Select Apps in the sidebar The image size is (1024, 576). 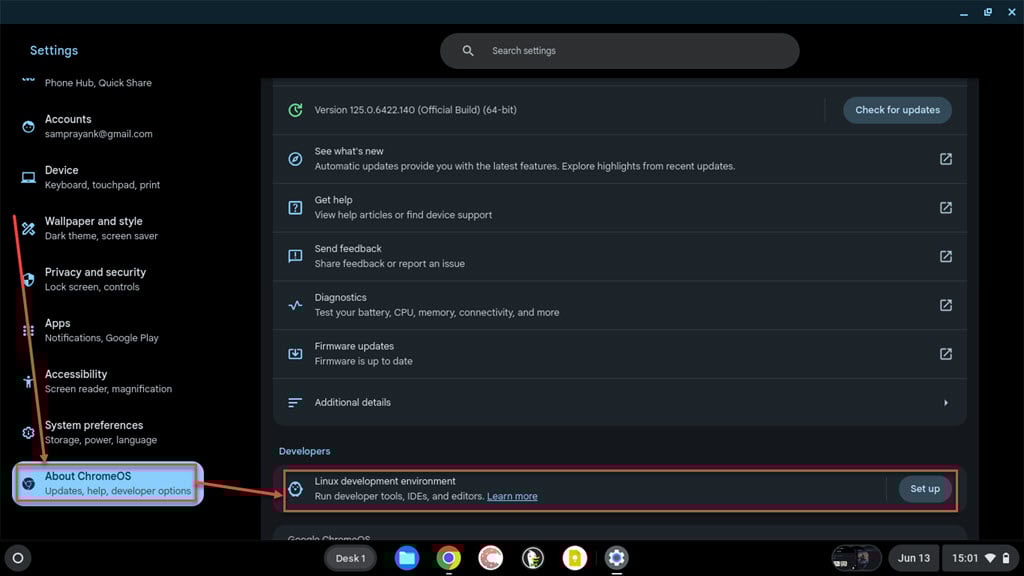(x=108, y=330)
